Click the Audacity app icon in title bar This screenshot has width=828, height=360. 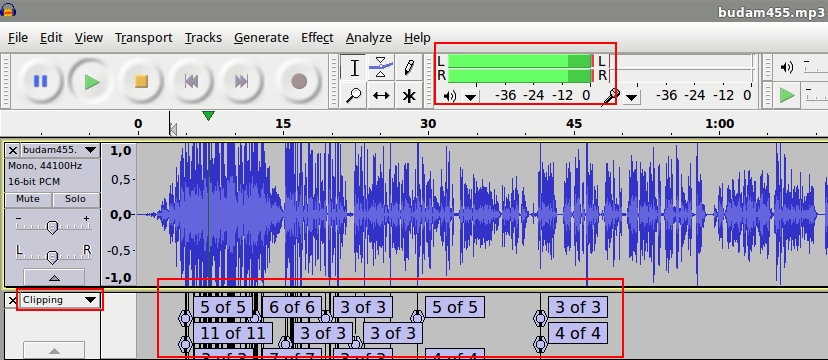(x=7, y=10)
